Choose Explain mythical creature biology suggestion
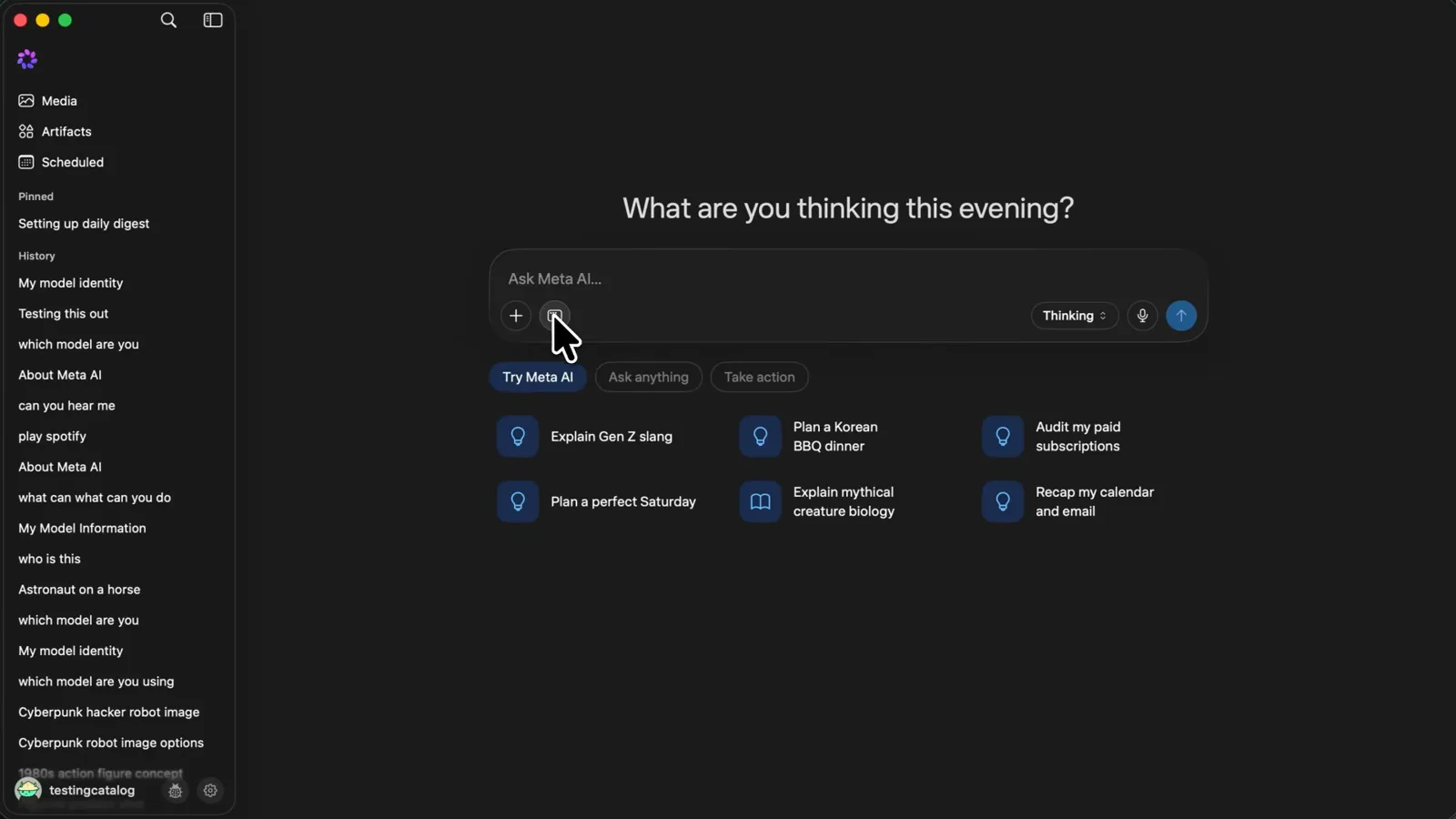Screen dimensions: 1456x819 coord(817,502)
